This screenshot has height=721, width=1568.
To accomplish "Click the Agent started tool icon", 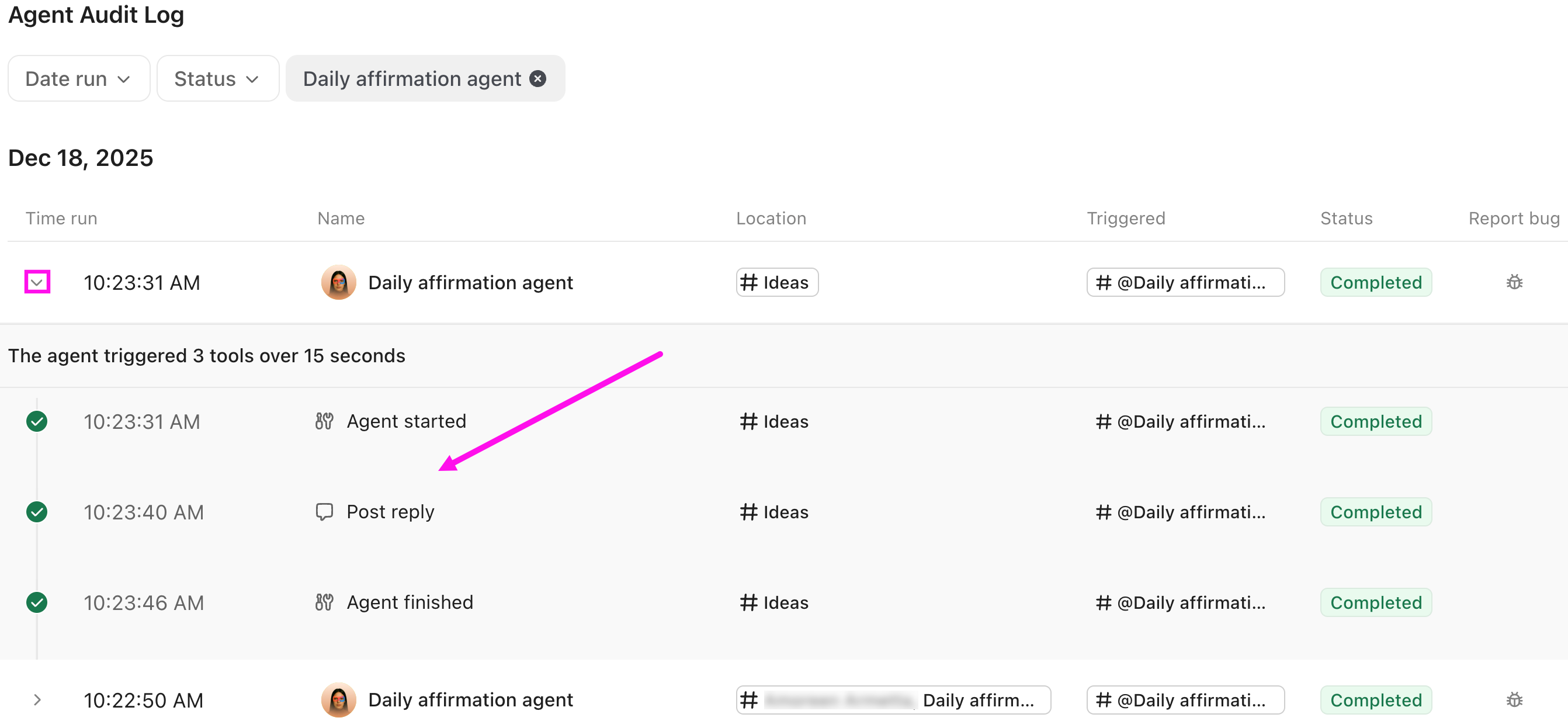I will (324, 420).
